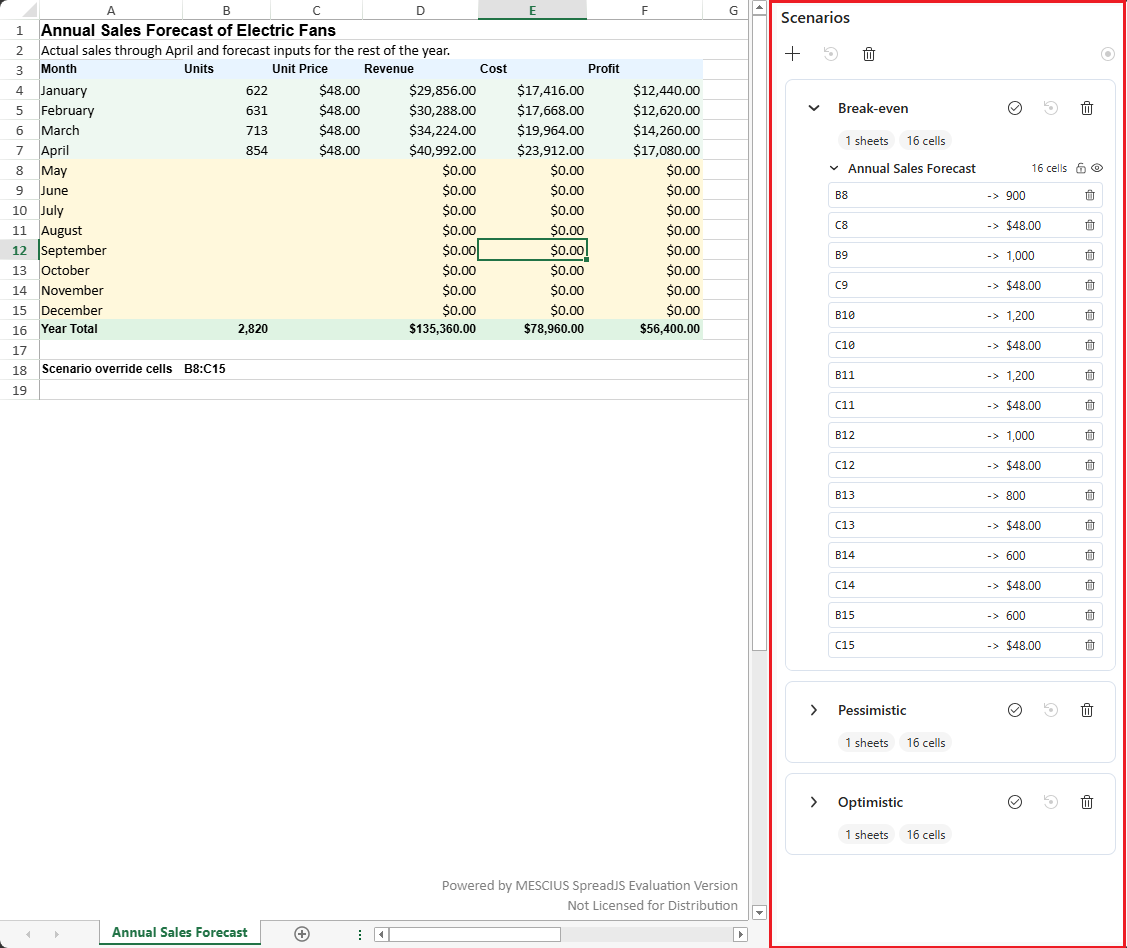Collapse the Annual Sales Forecast sheet group
The width and height of the screenshot is (1127, 948).
[834, 168]
